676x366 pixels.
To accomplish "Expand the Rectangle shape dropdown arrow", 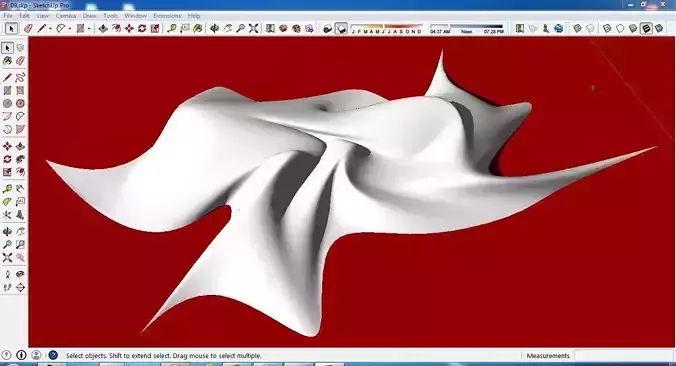I will [x=89, y=29].
